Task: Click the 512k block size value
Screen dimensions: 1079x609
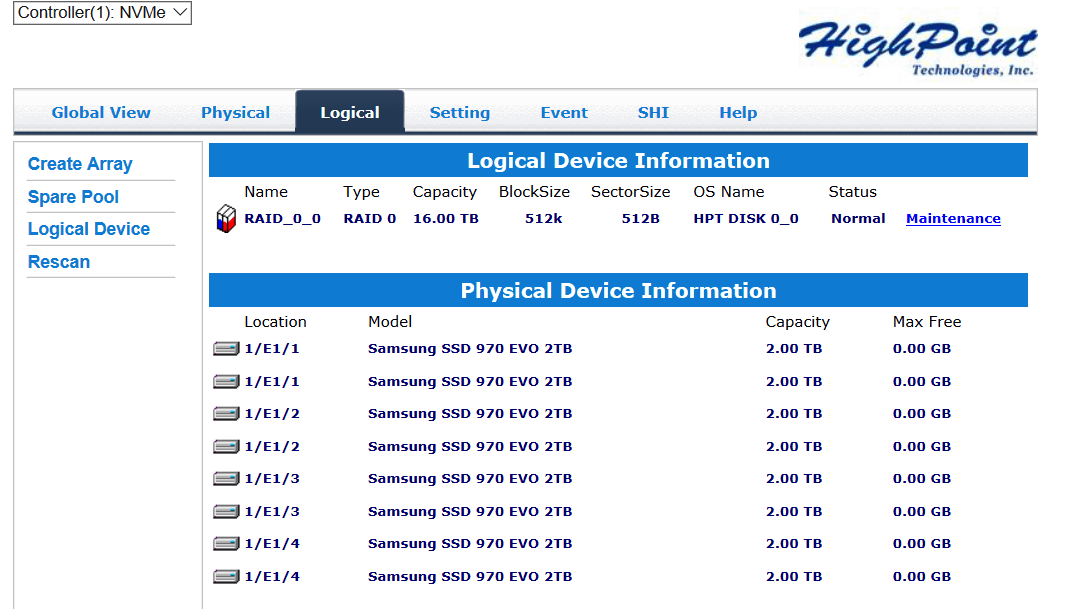Action: pyautogui.click(x=544, y=219)
